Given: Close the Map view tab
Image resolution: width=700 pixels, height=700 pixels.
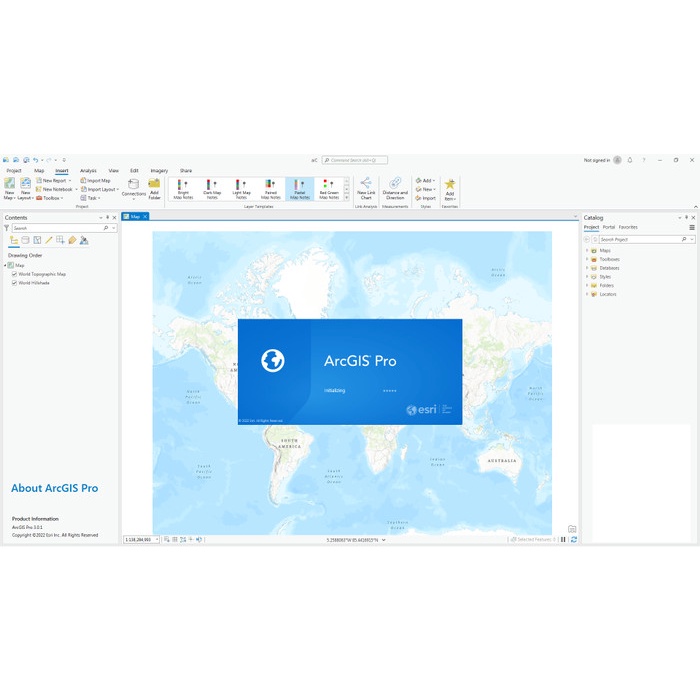Looking at the screenshot, I should 145,217.
